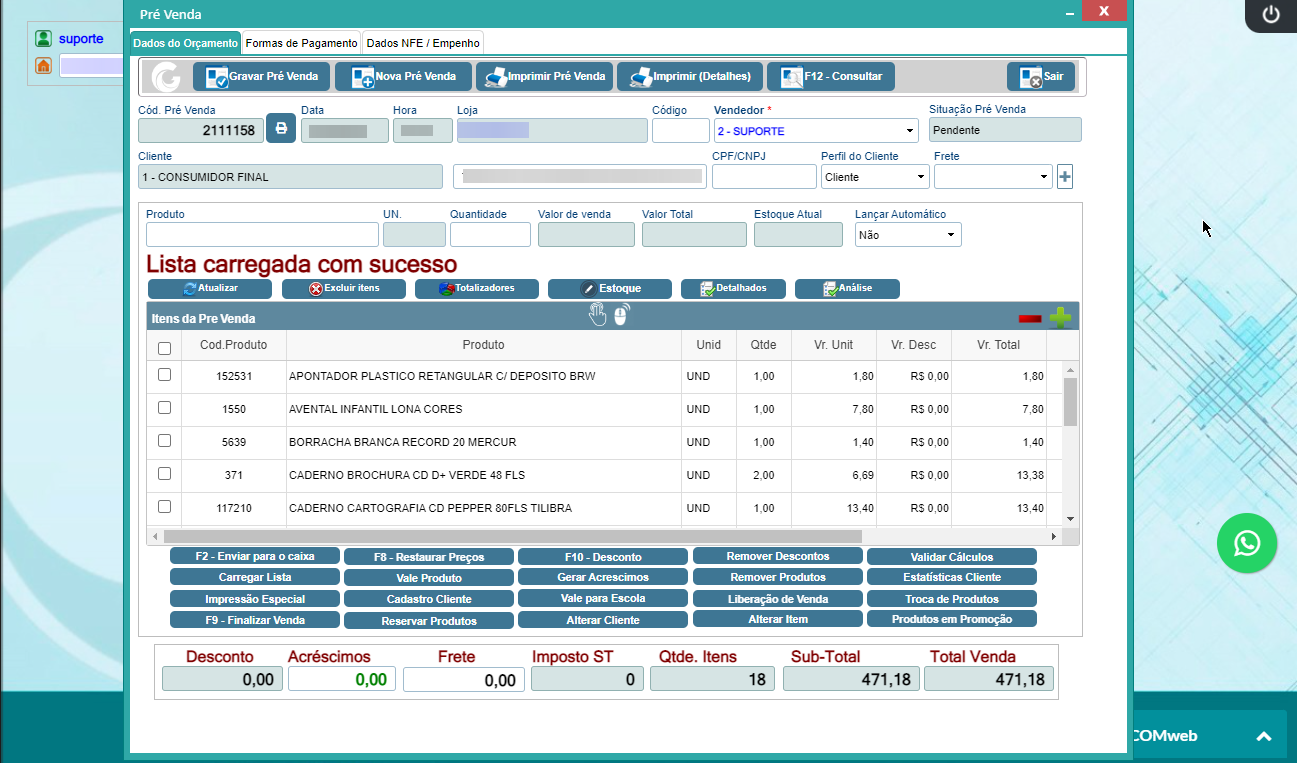Click Produtos em Promoção button
This screenshot has width=1297, height=763.
(x=952, y=619)
